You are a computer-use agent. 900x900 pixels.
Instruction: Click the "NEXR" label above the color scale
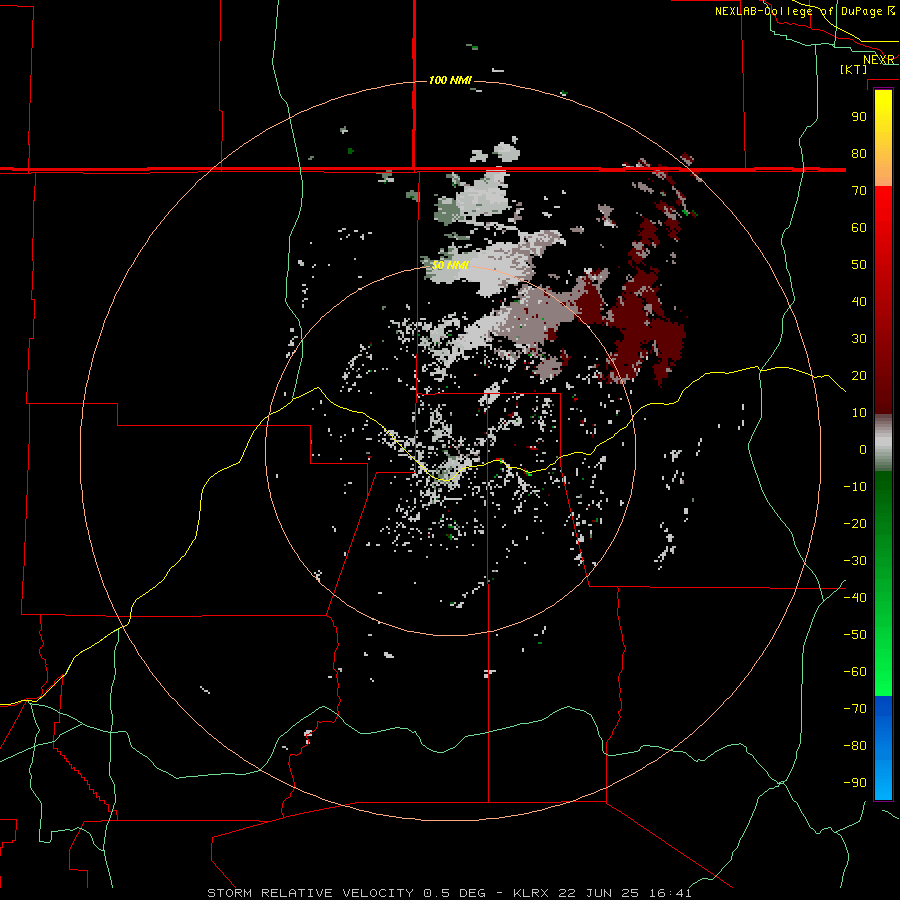(x=879, y=60)
